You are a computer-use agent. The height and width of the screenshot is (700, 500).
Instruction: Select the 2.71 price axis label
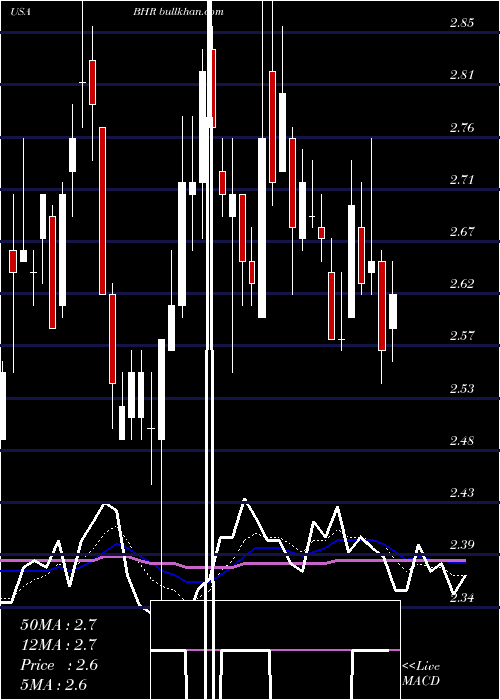tap(462, 180)
